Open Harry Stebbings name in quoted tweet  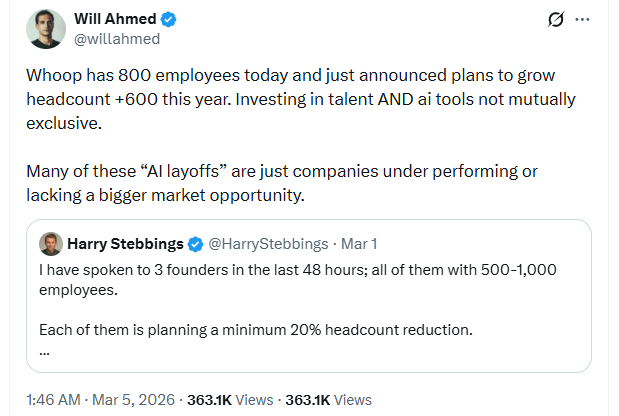tap(124, 244)
